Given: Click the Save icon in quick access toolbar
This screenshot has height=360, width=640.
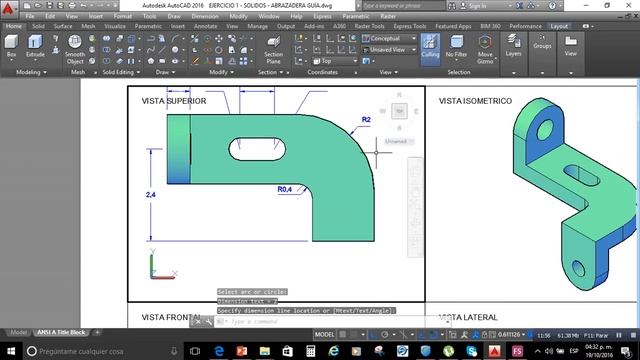Looking at the screenshot, I should tap(50, 6).
